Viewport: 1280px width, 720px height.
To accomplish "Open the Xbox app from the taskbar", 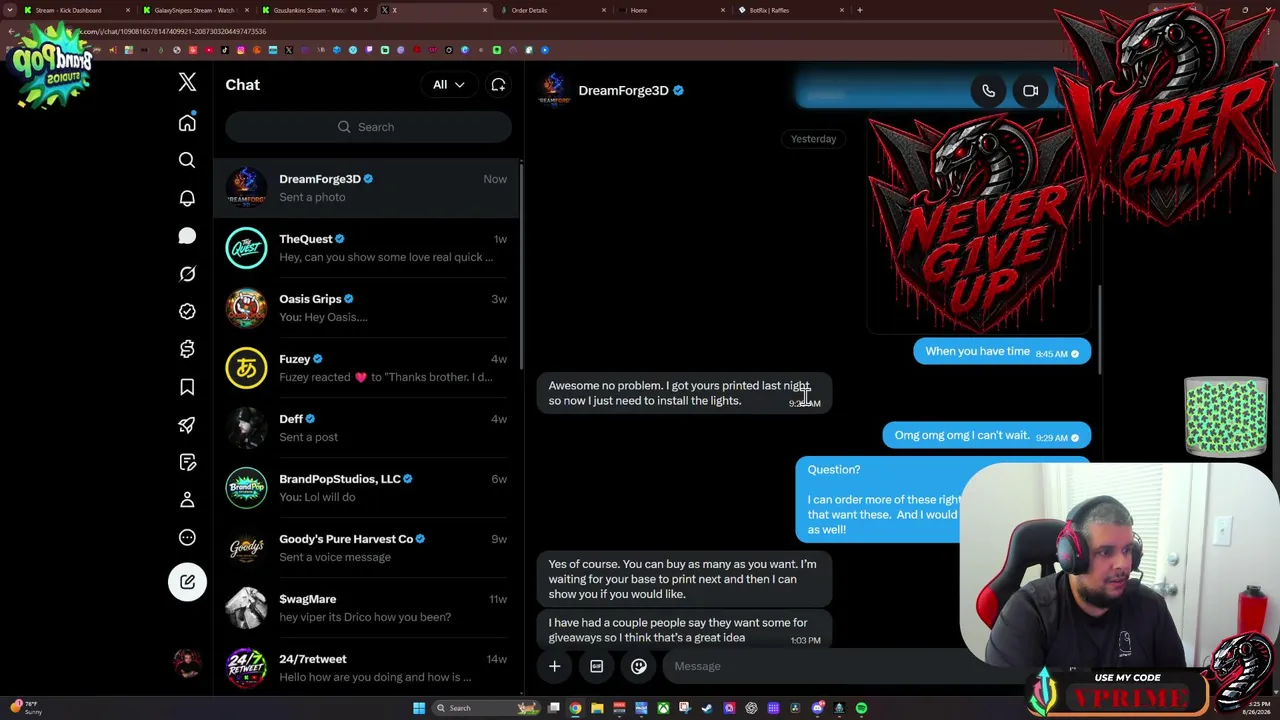I will pos(663,708).
